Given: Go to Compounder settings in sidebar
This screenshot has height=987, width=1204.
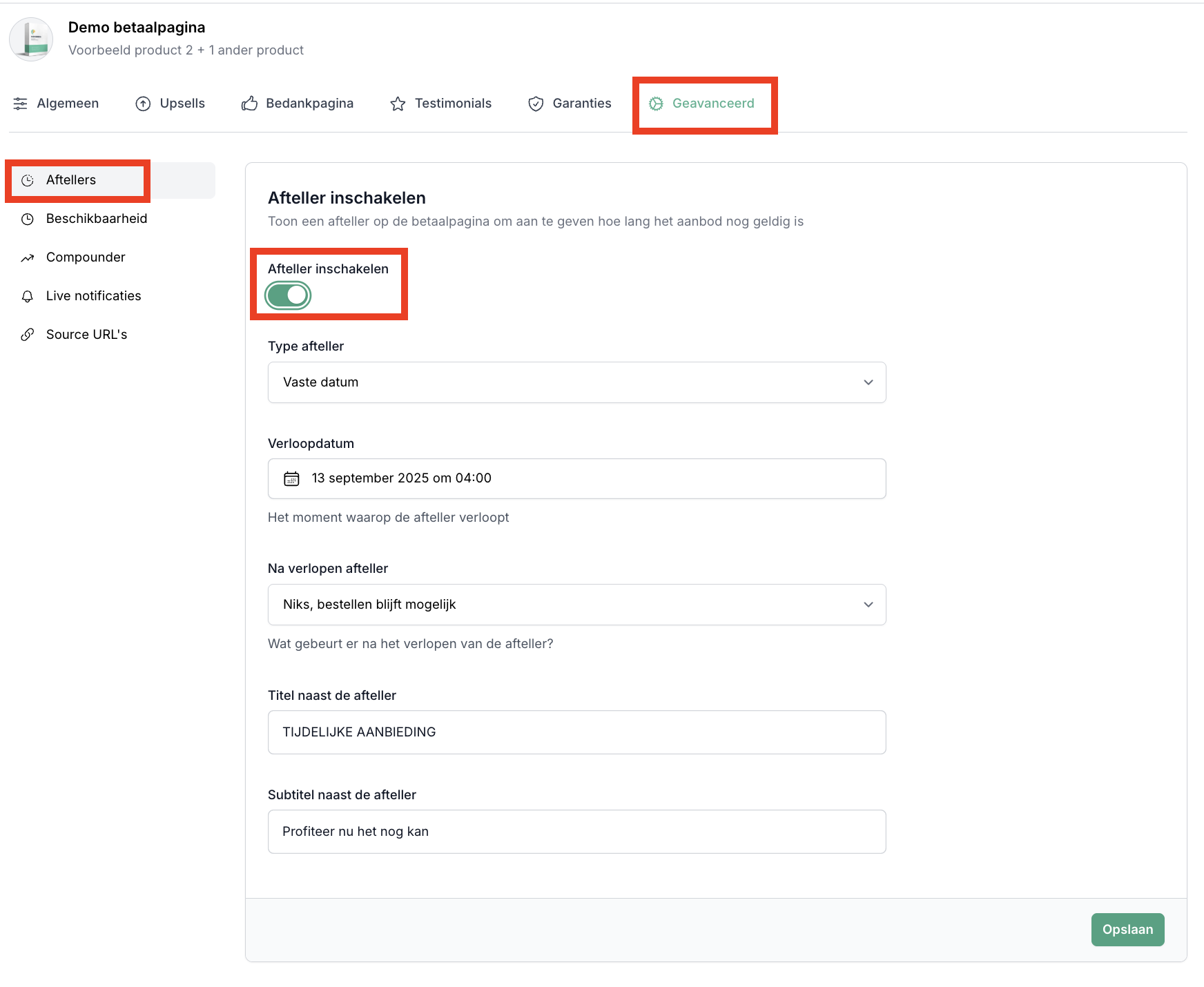Looking at the screenshot, I should point(86,257).
